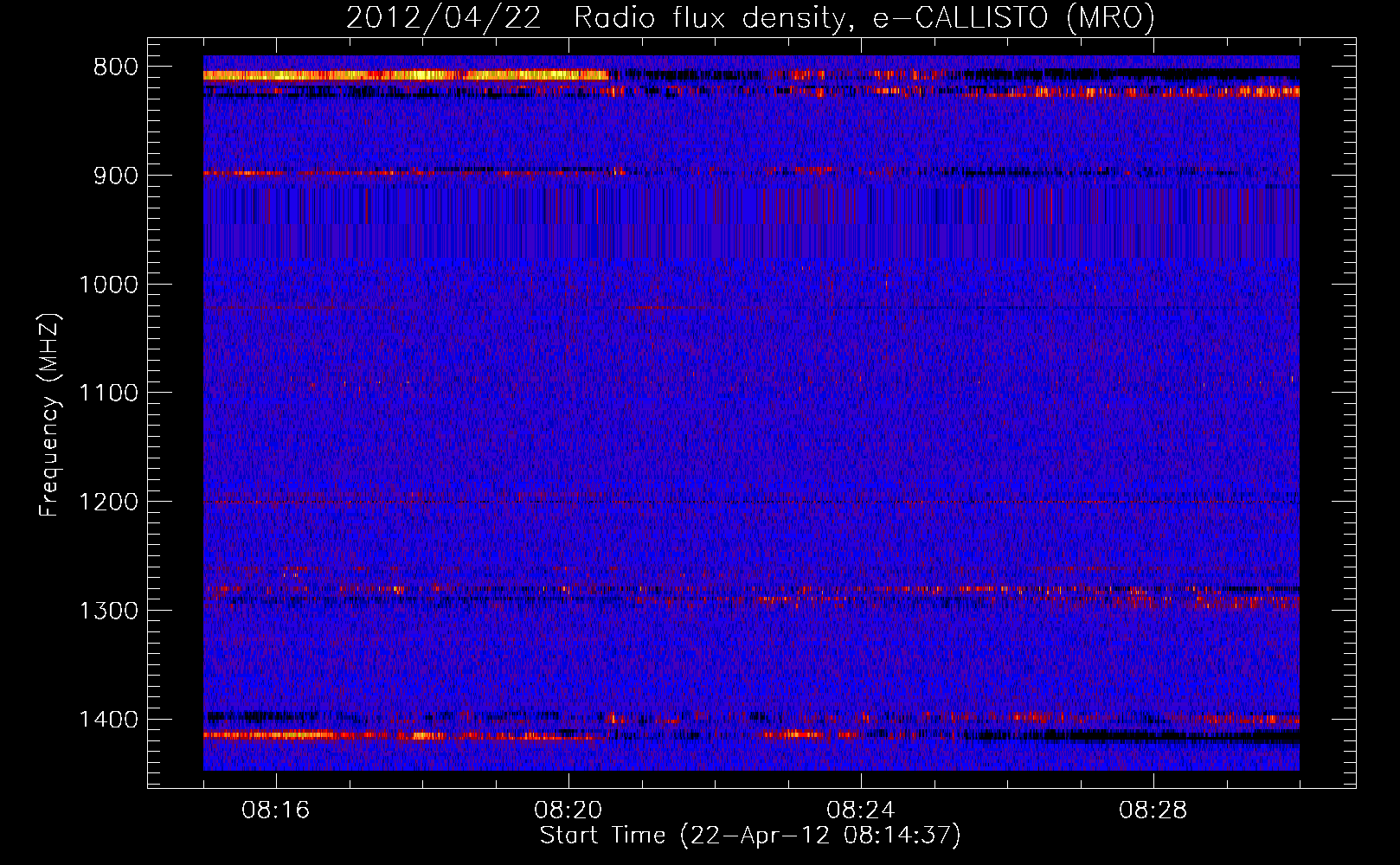Click the bright orange band just below 1400 MHz

tap(398, 735)
